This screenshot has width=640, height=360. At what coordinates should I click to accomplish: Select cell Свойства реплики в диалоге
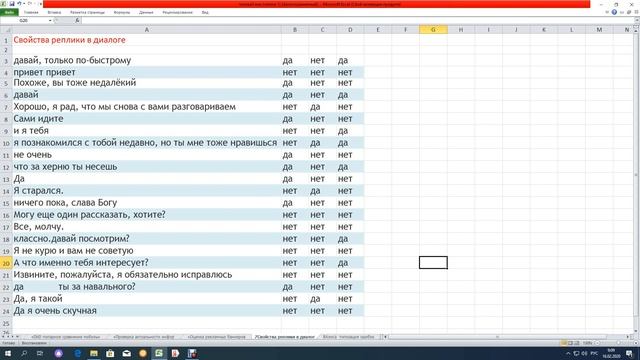click(x=147, y=40)
